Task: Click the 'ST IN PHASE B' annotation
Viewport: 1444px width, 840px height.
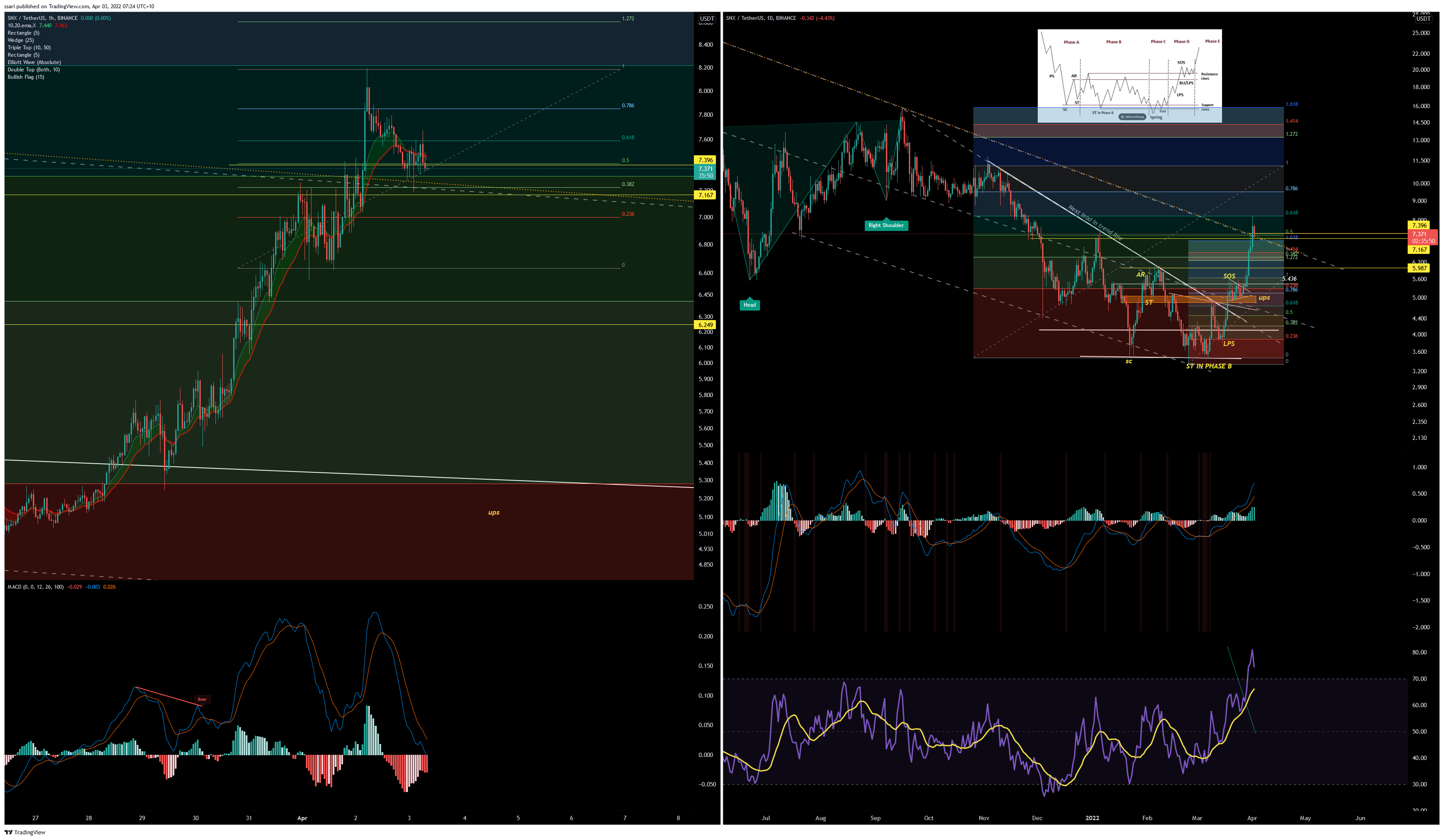Action: click(x=1209, y=366)
